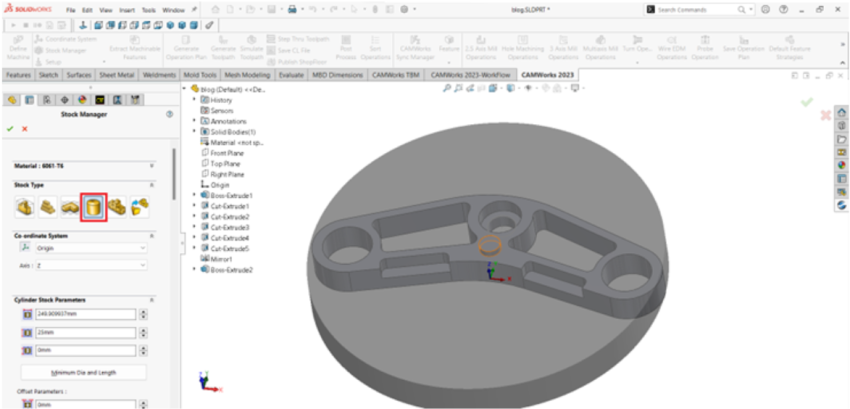Open the Stock Manager help icon

point(169,114)
